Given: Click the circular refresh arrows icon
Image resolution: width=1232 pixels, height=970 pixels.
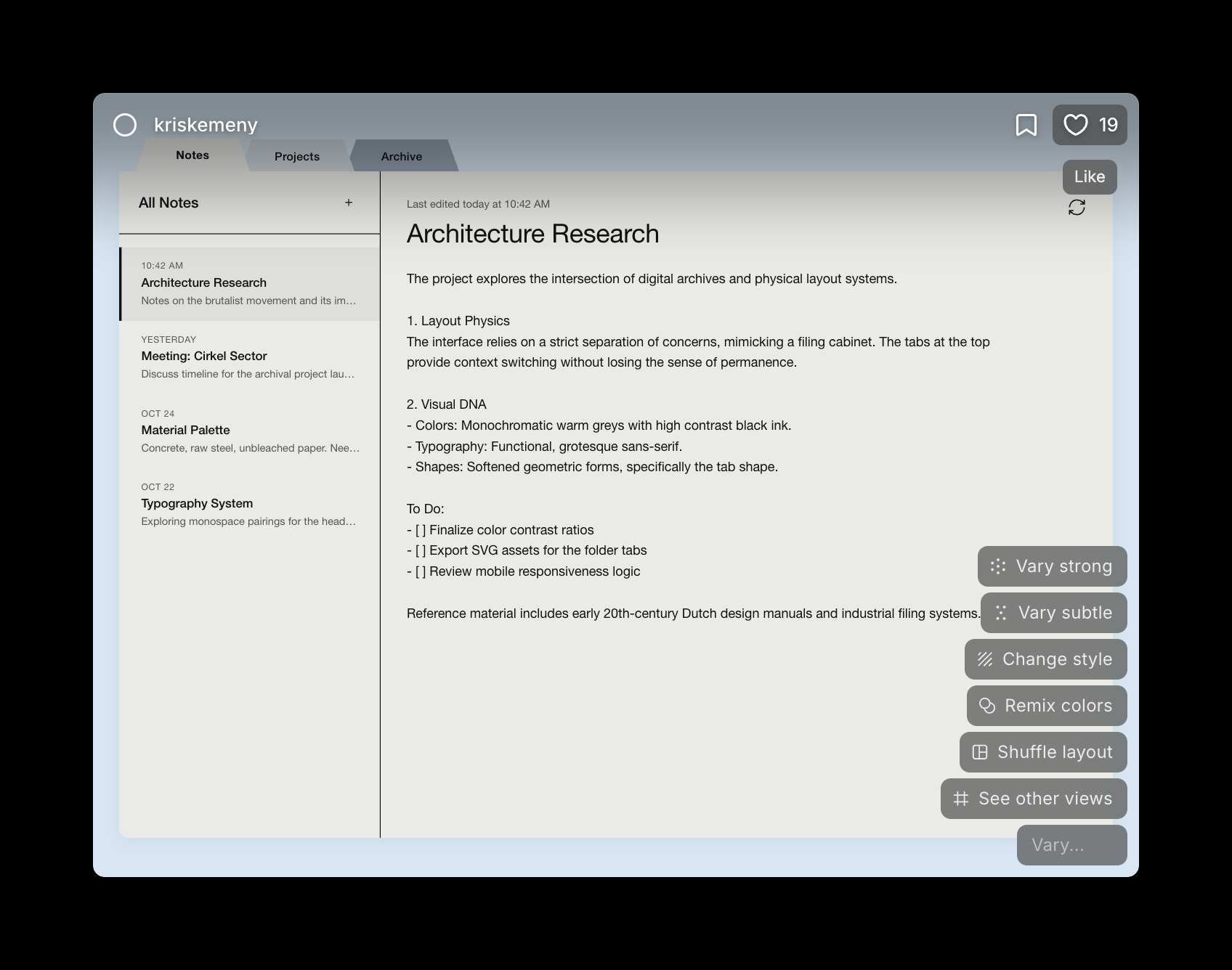Looking at the screenshot, I should pos(1077,208).
